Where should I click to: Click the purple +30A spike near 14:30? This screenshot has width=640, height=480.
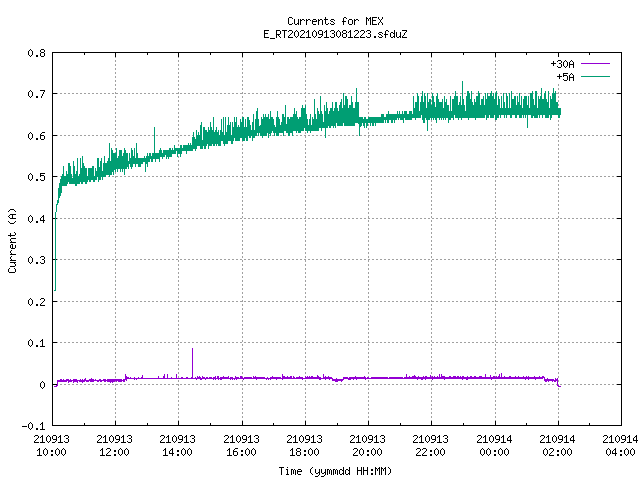(x=193, y=362)
